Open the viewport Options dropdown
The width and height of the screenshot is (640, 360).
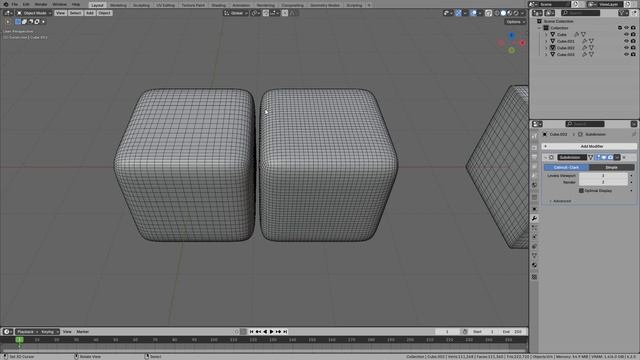tap(516, 22)
